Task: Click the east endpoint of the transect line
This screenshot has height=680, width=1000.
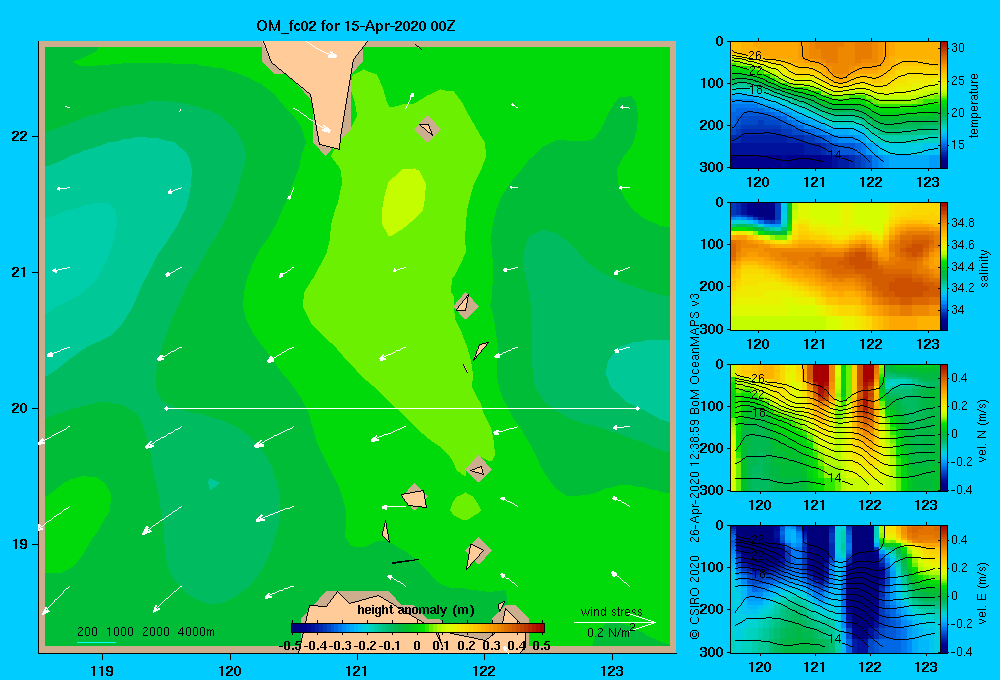Action: (x=637, y=408)
